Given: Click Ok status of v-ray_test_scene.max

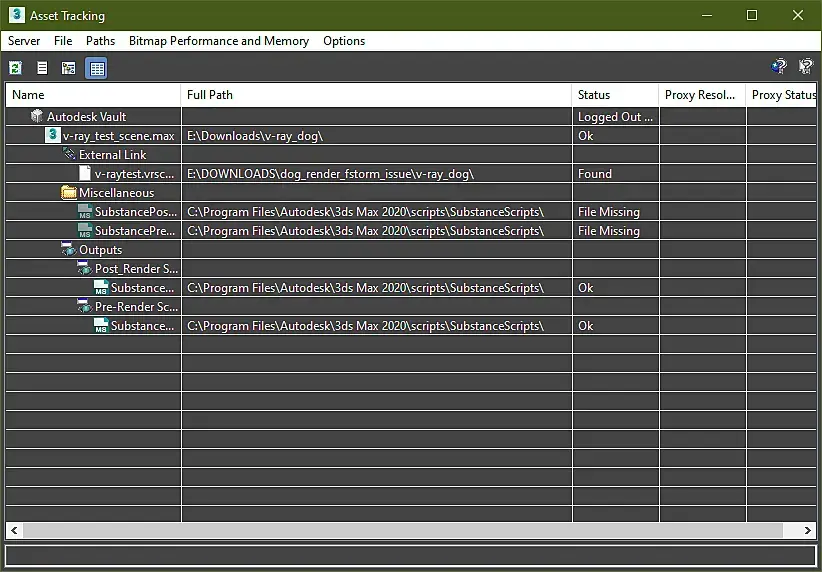Looking at the screenshot, I should tap(615, 136).
